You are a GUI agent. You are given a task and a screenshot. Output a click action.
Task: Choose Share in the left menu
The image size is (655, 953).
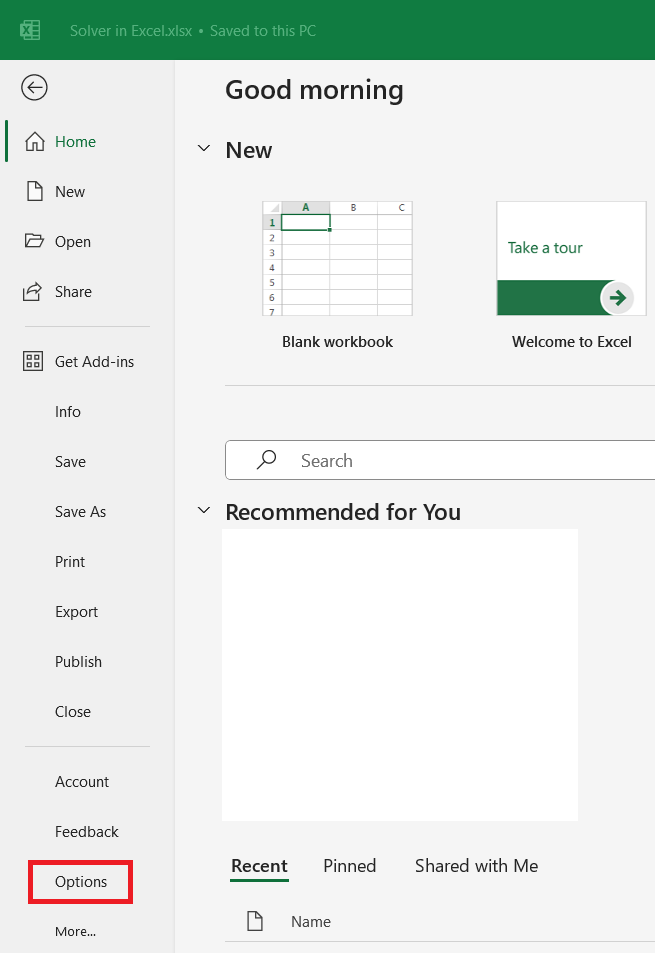74,292
